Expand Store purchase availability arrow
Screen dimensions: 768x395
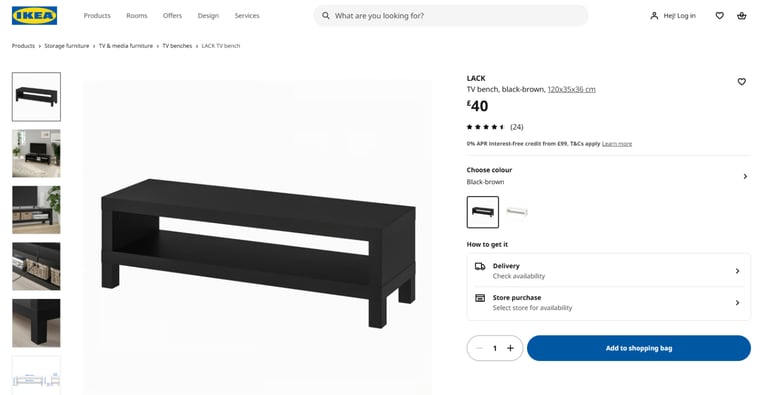click(737, 303)
